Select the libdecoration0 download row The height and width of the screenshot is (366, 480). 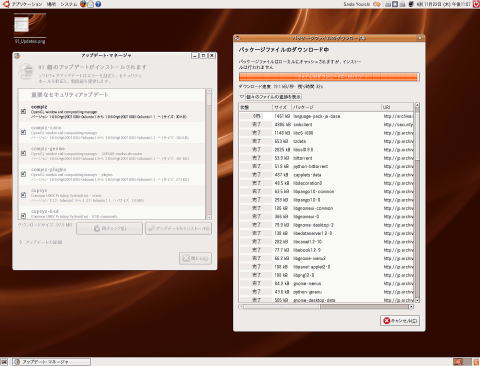click(326, 183)
